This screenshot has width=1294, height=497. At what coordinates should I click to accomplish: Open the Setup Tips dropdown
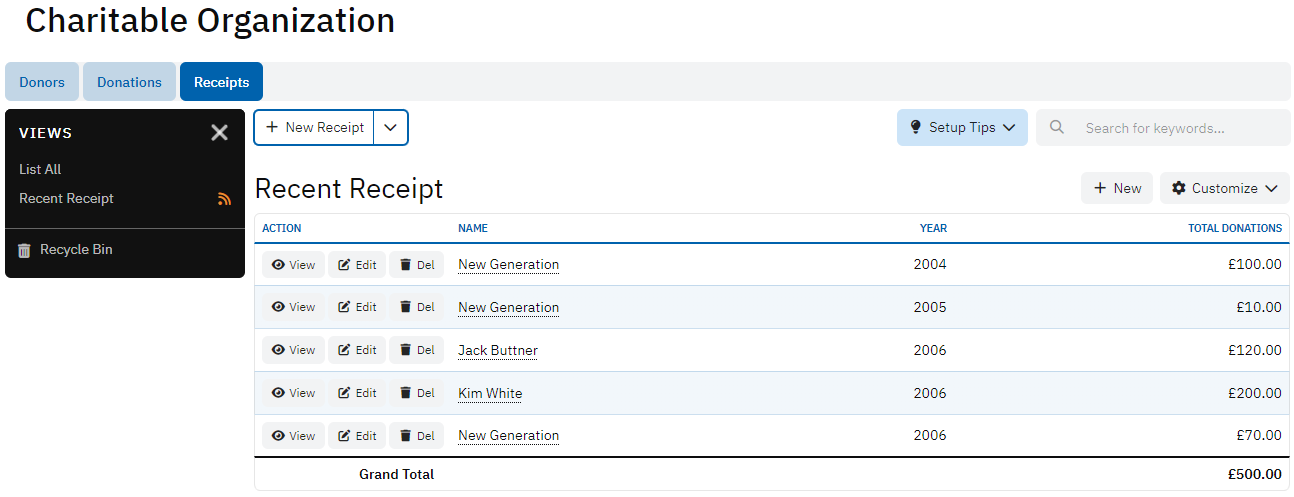click(962, 128)
